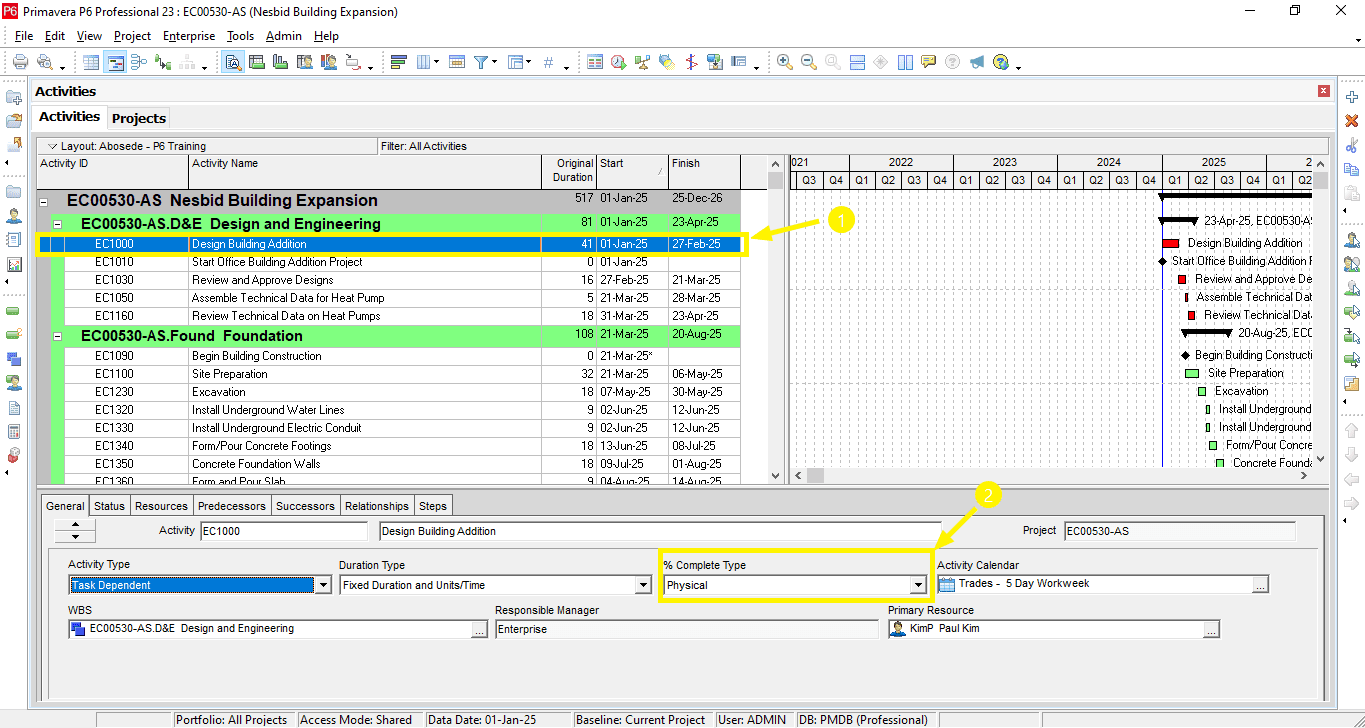The height and width of the screenshot is (728, 1365).
Task: Click the next activity down arrow button
Action: click(x=75, y=537)
